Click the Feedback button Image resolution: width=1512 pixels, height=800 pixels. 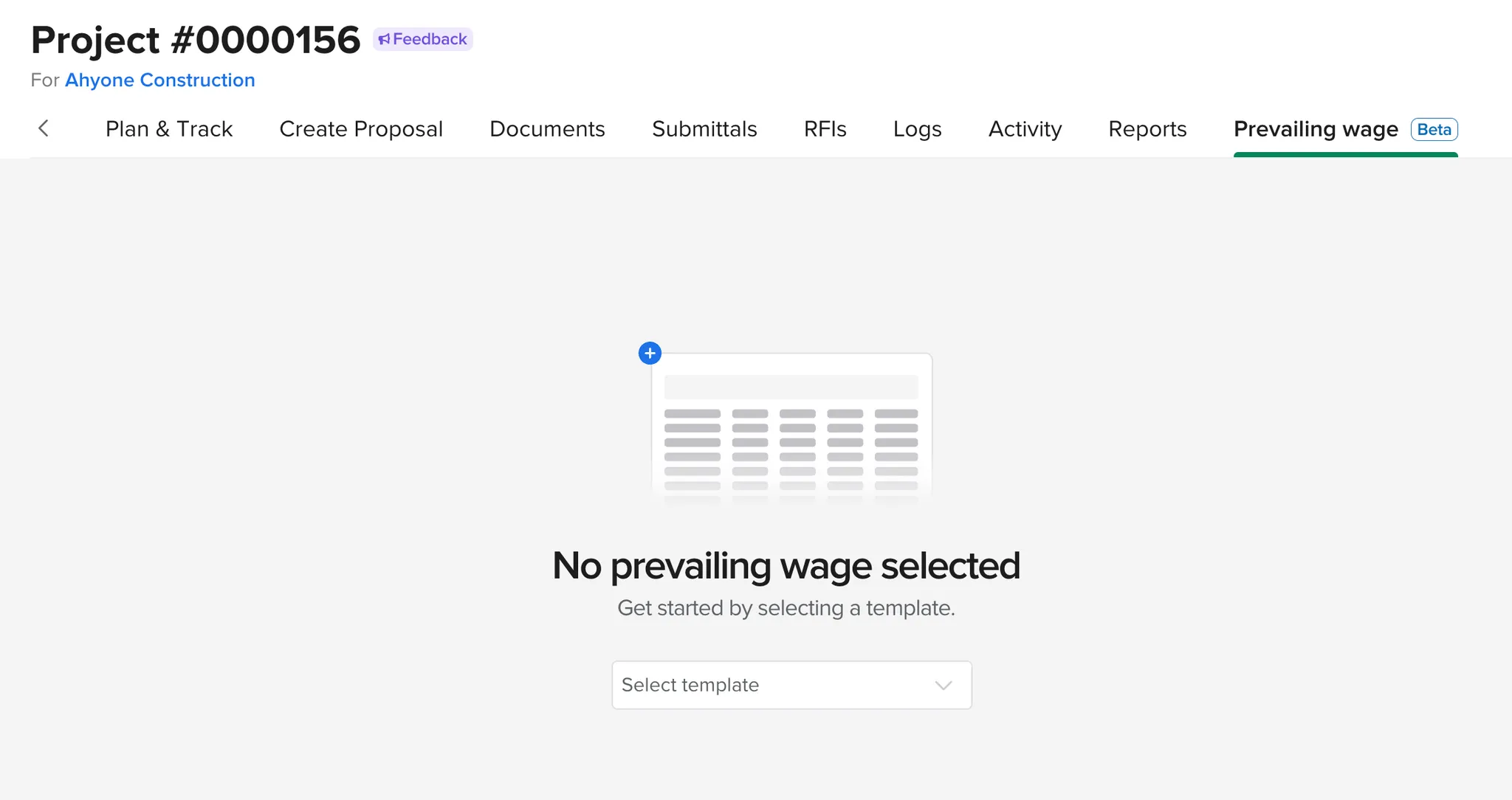pyautogui.click(x=422, y=38)
